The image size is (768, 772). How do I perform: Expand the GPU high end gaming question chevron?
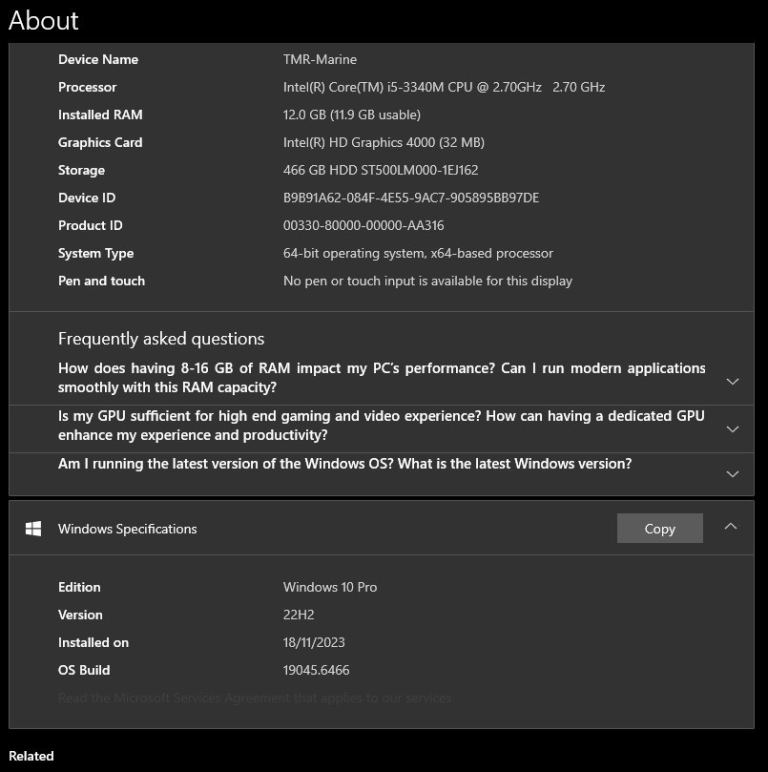[x=732, y=428]
